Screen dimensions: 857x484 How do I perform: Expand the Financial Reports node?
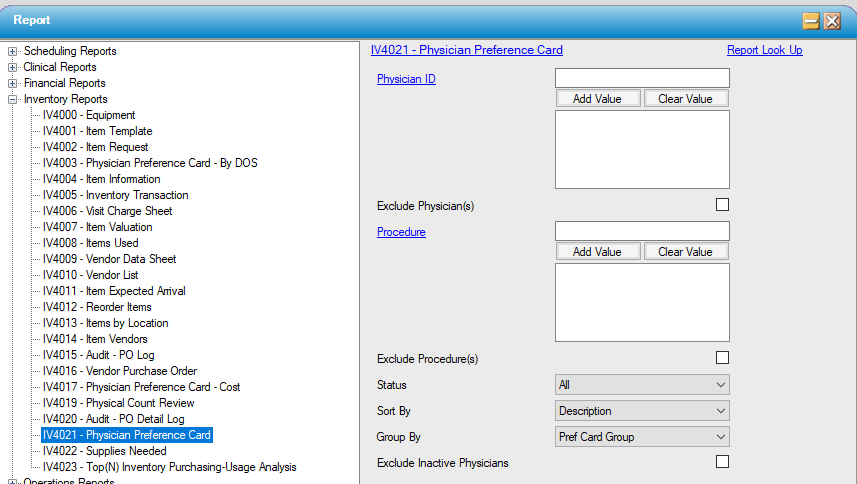pos(13,83)
